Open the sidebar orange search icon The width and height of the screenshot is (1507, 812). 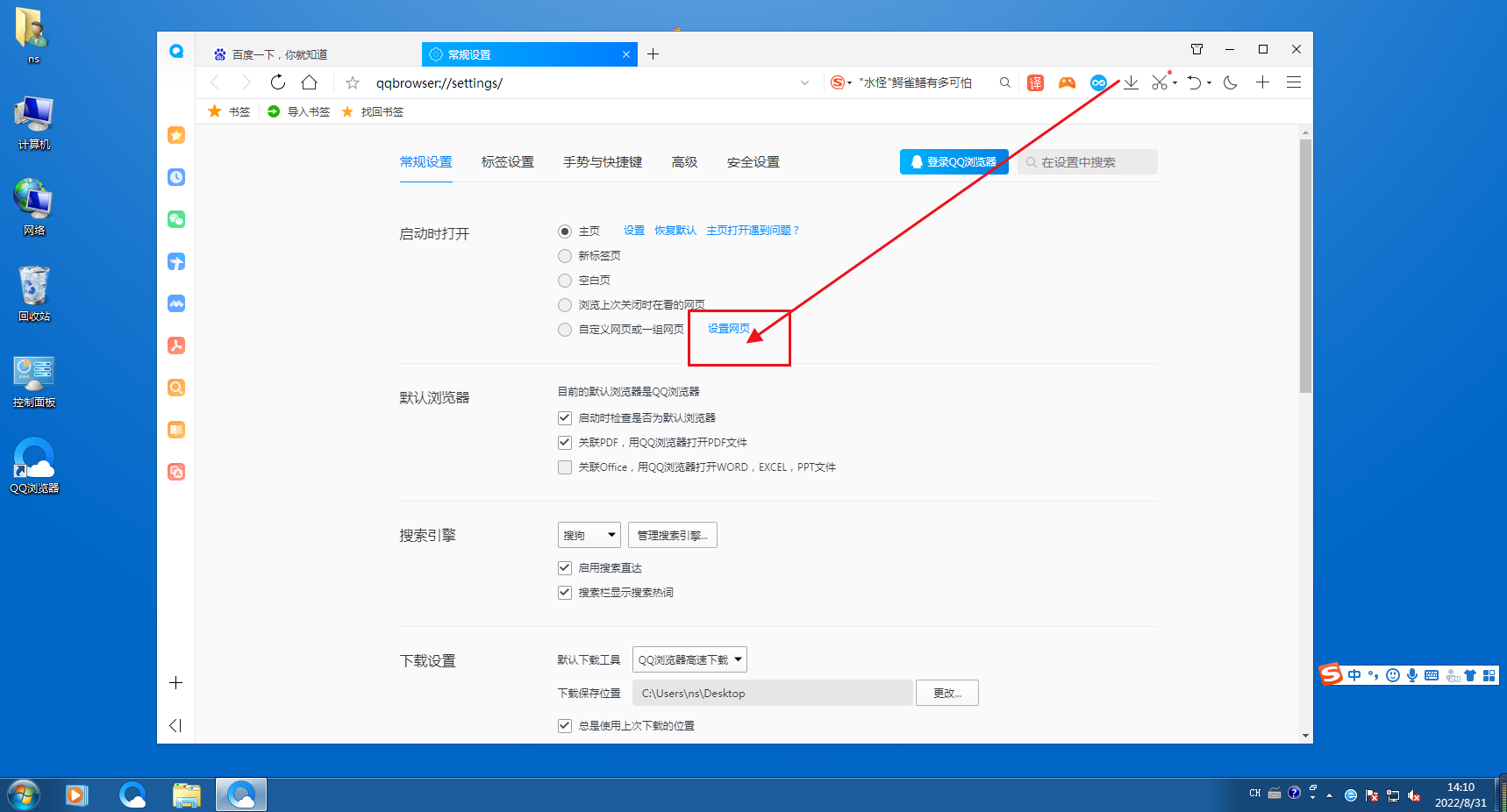176,388
